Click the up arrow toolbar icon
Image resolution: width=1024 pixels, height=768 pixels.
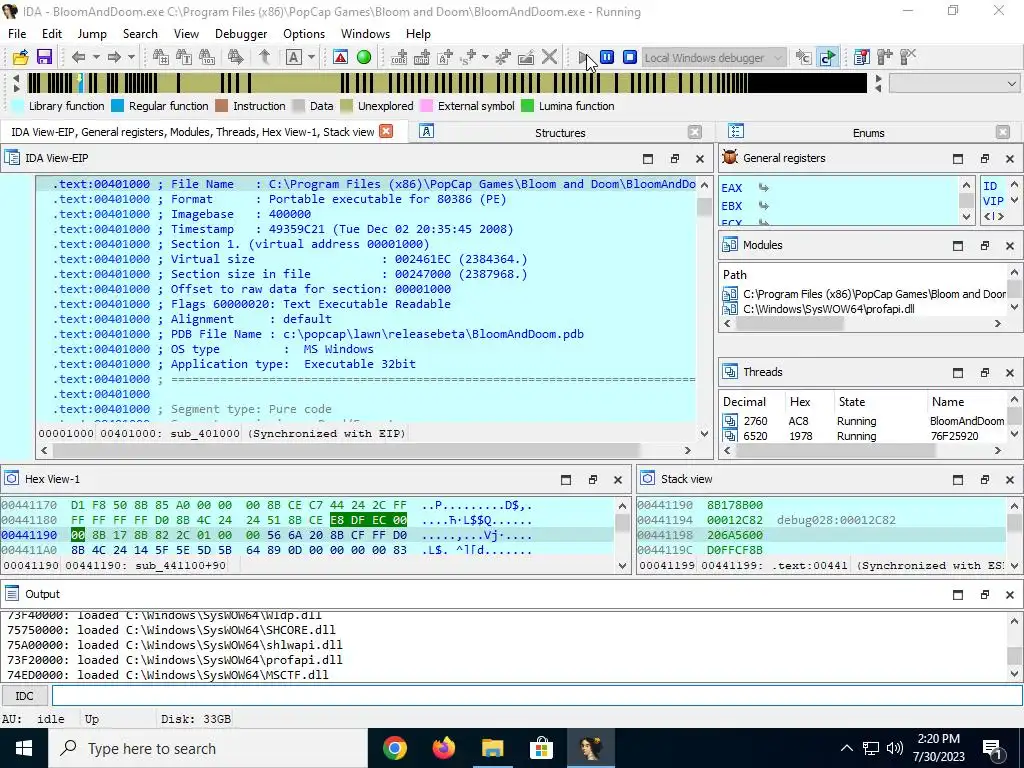(264, 57)
